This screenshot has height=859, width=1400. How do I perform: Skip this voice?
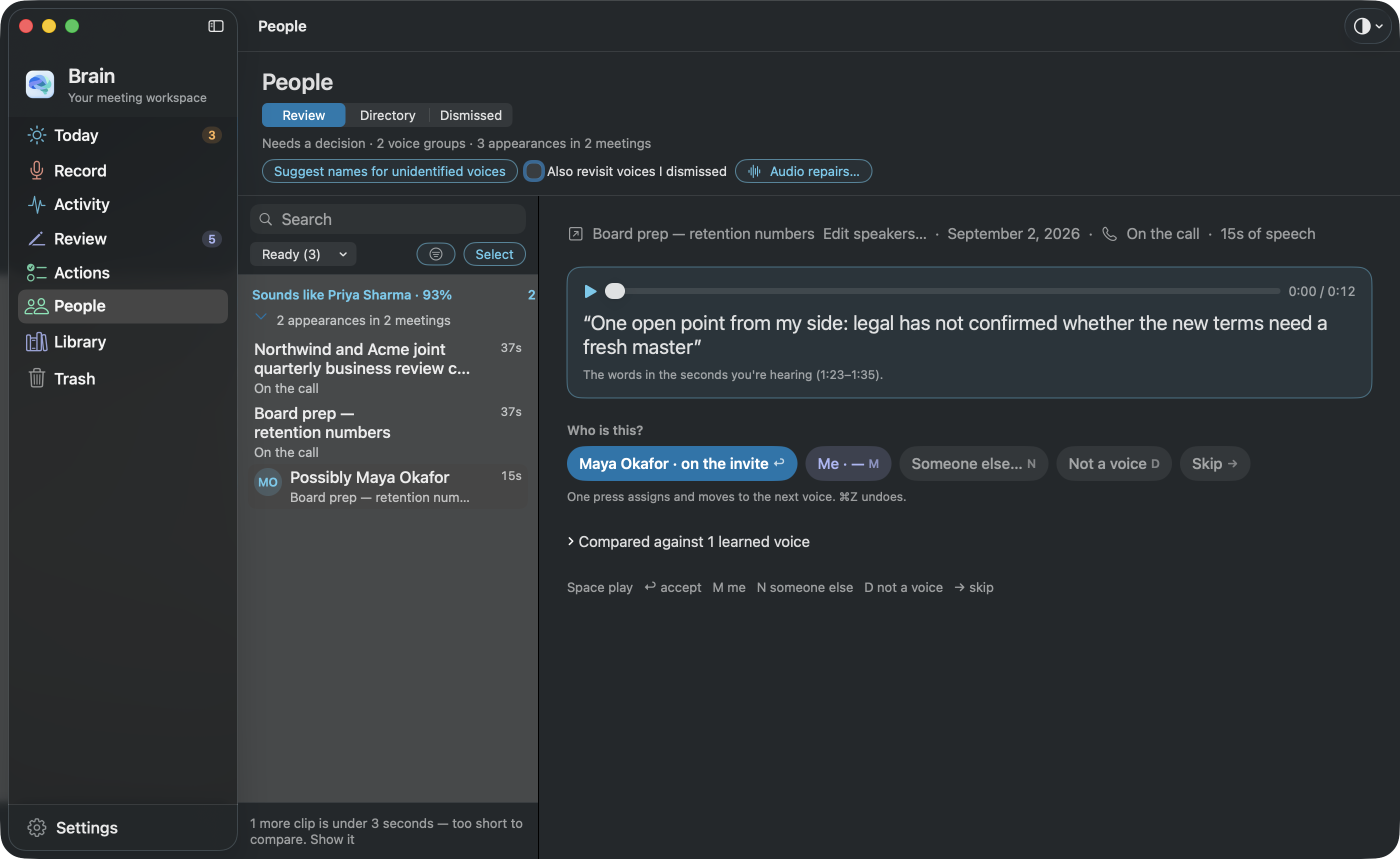1215,463
